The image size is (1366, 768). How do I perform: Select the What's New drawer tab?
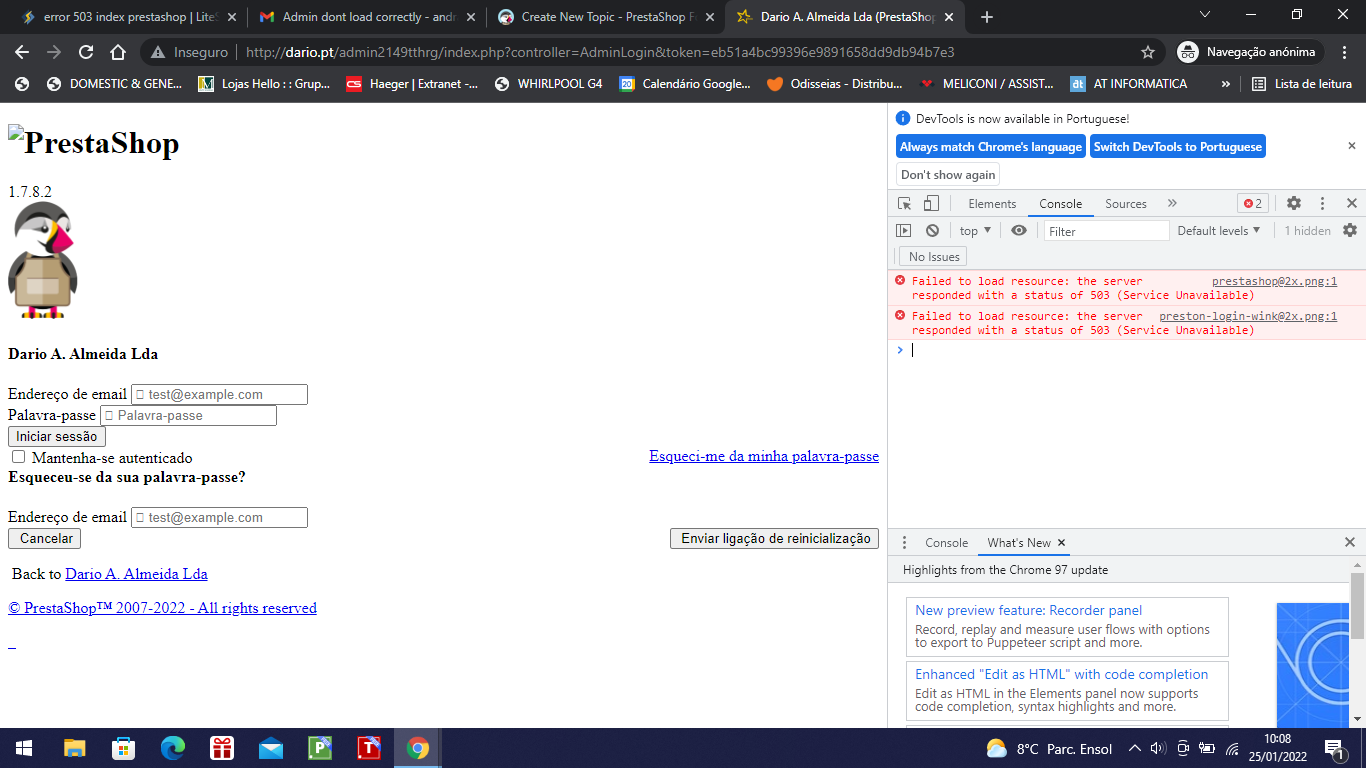click(1019, 542)
